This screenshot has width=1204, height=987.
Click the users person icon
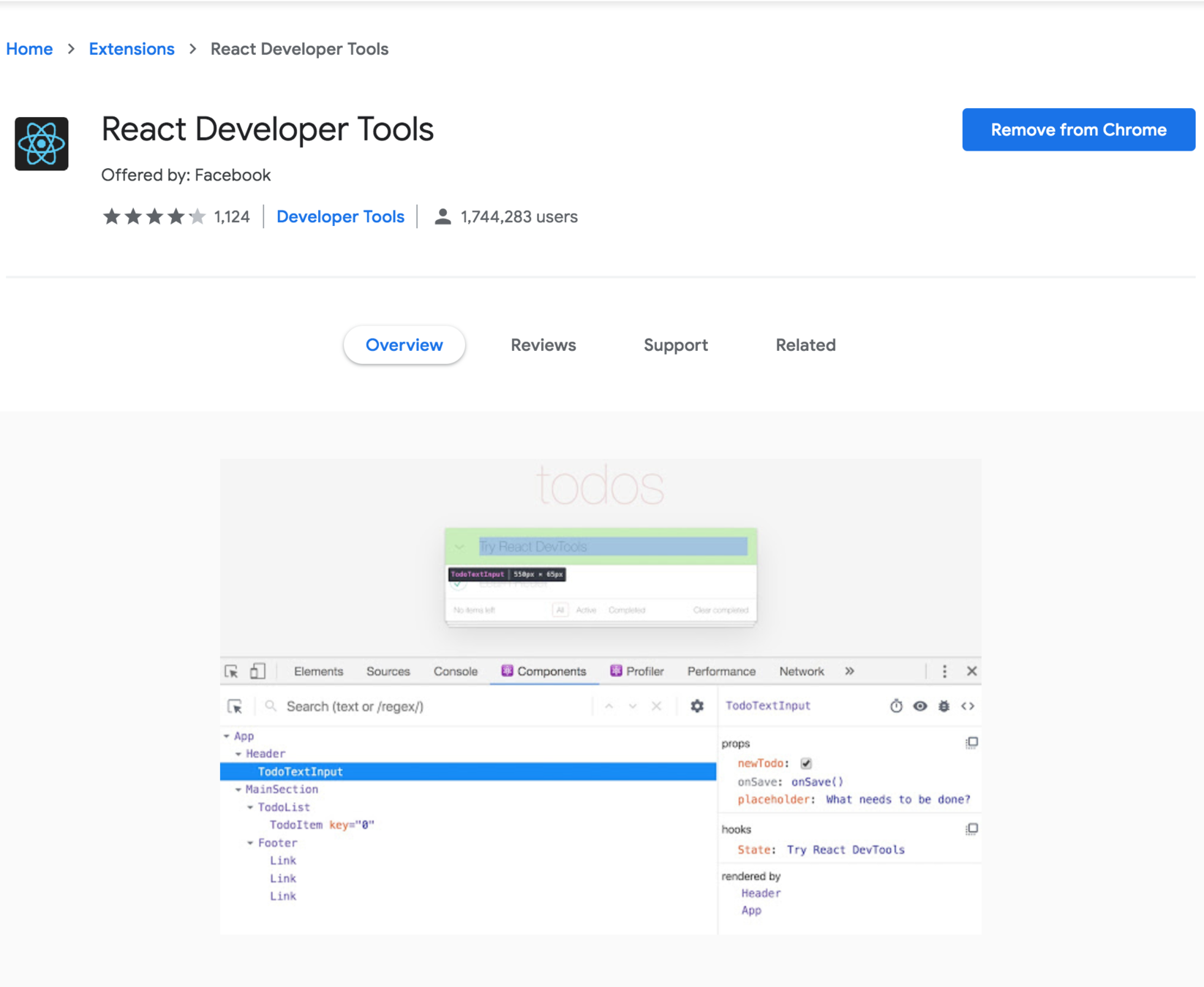[443, 217]
